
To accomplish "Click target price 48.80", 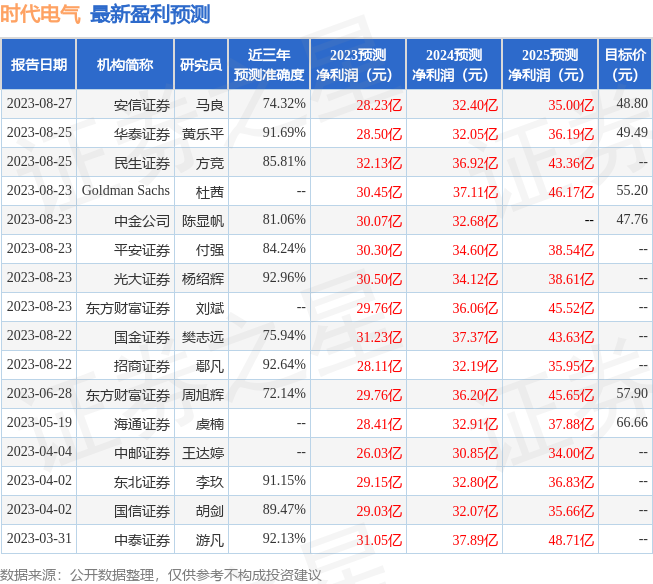I will 632,103.
